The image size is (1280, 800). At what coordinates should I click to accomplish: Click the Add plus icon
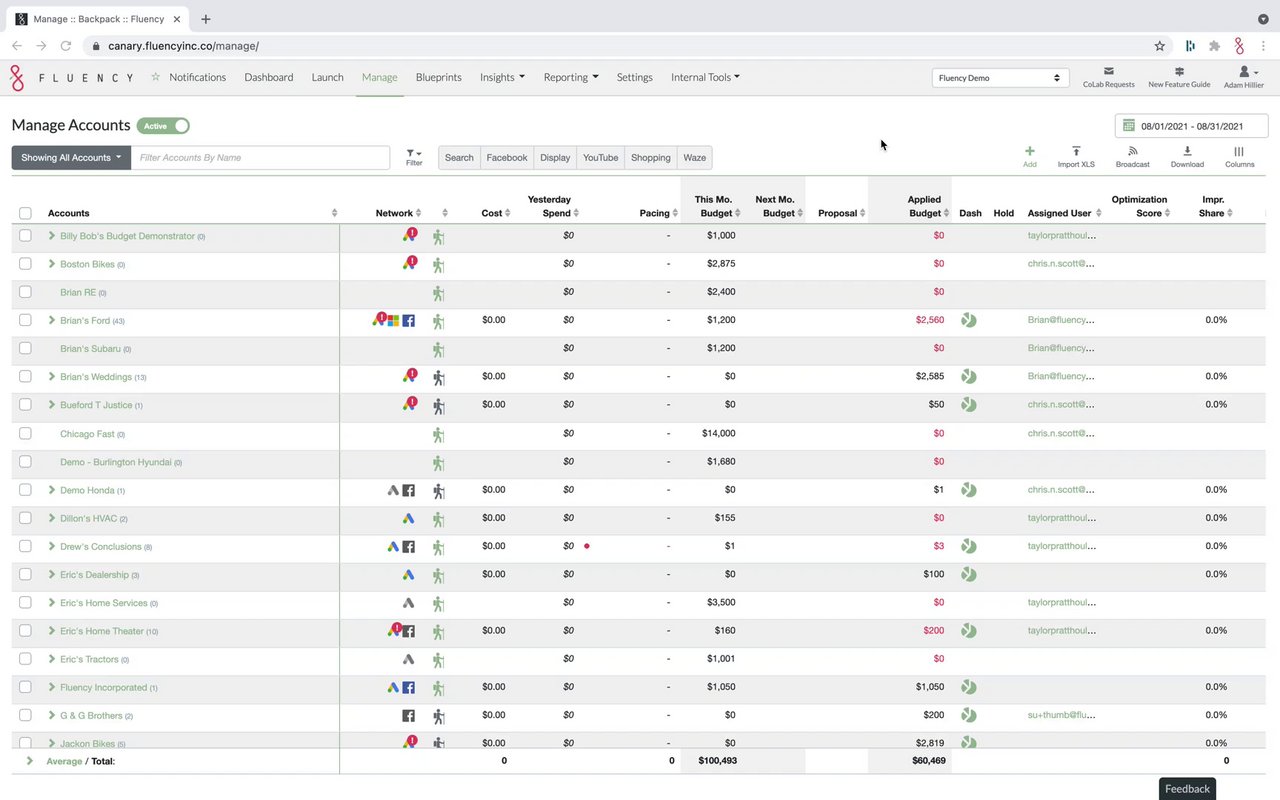[x=1030, y=151]
